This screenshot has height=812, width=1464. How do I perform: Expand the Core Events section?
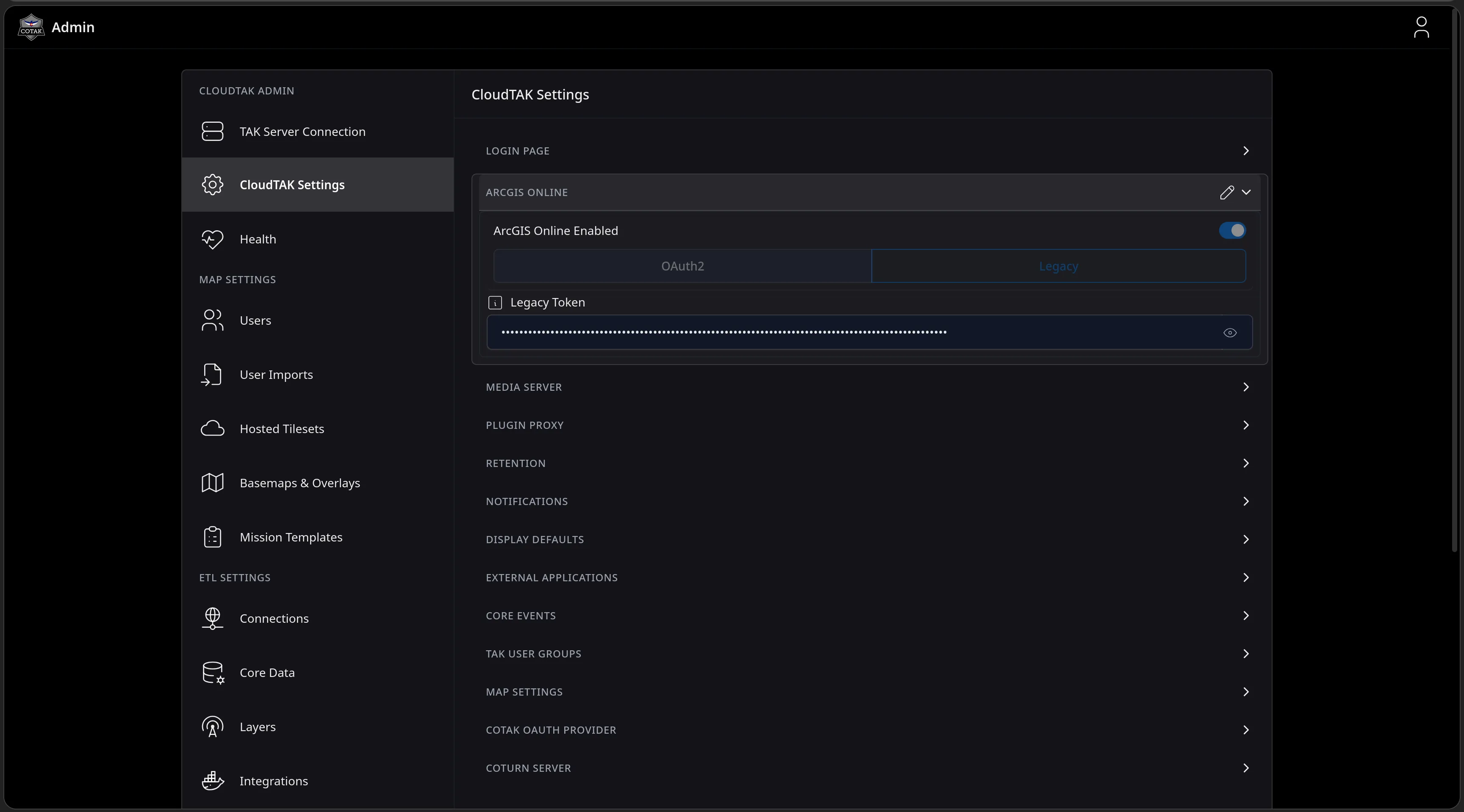click(870, 615)
